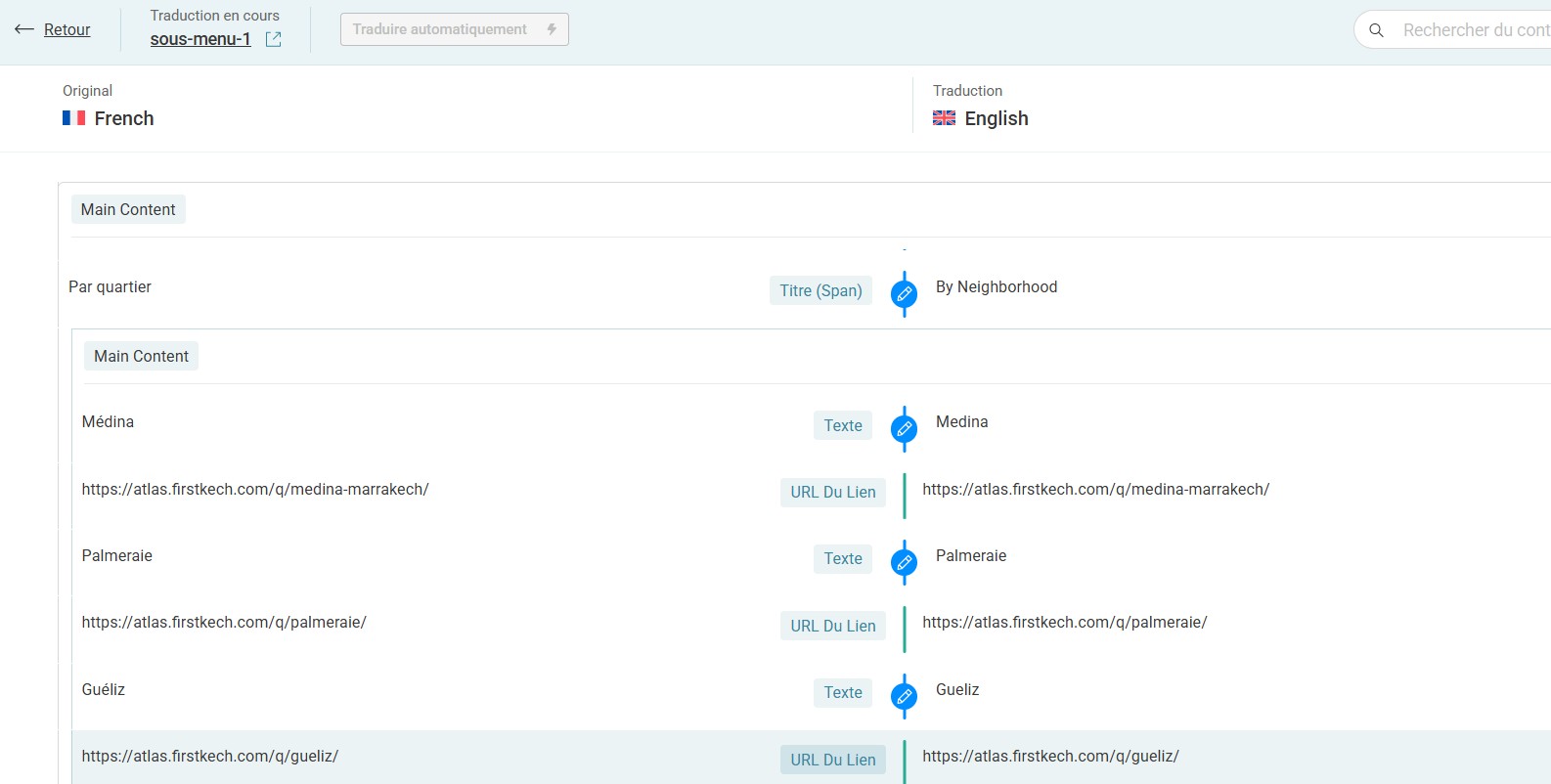This screenshot has height=784, width=1551.
Task: Click pencil edit icon for By Neighborhood
Action: [905, 293]
